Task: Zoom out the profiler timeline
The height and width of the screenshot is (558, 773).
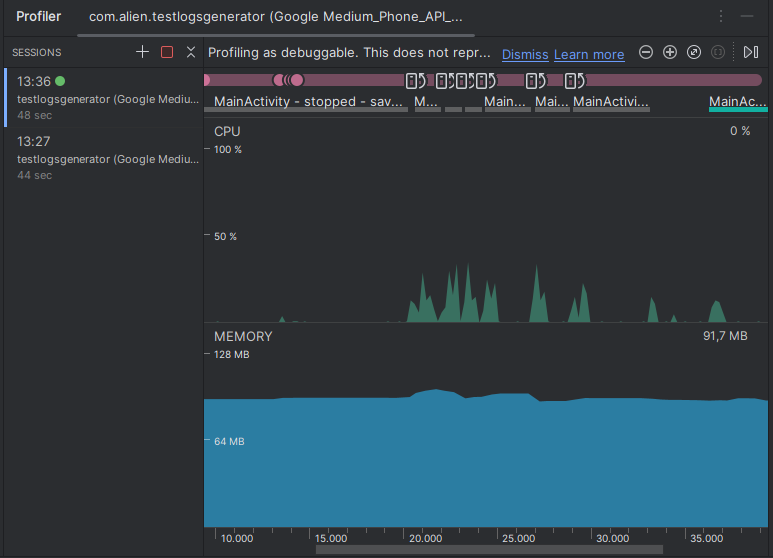Action: point(646,52)
